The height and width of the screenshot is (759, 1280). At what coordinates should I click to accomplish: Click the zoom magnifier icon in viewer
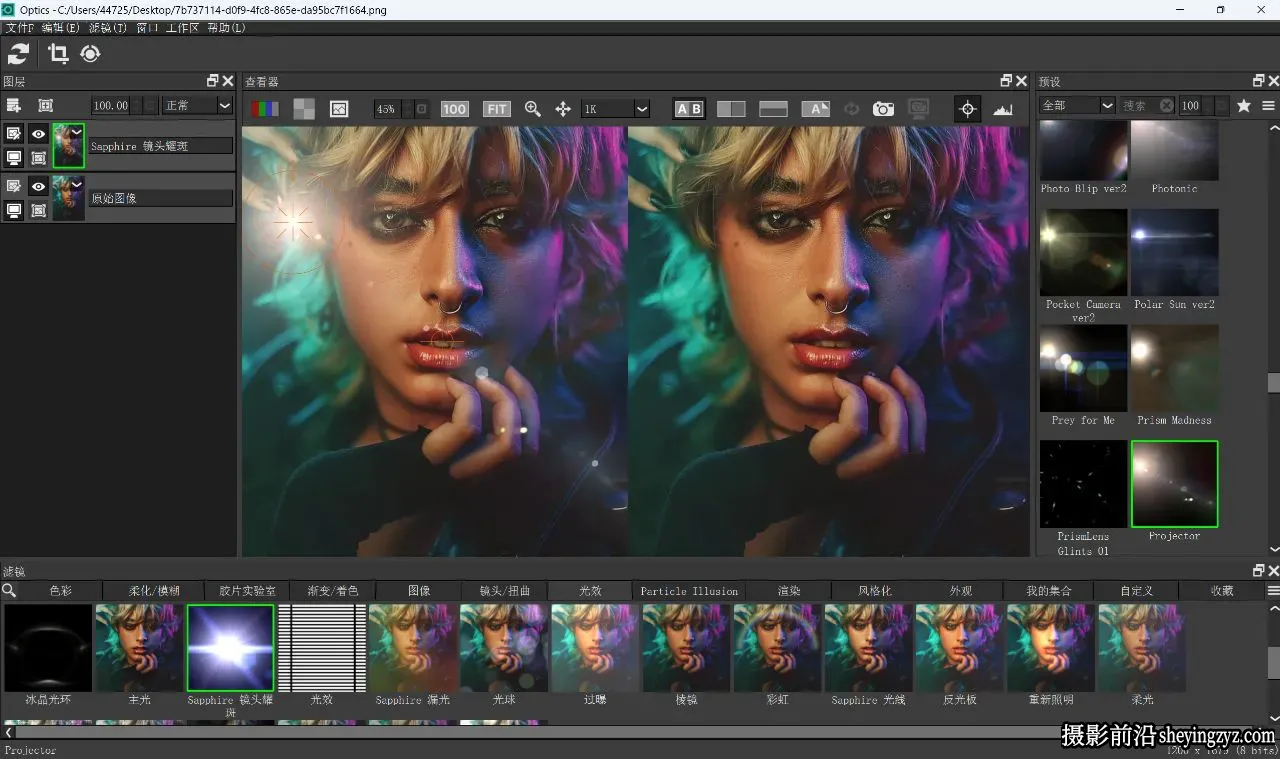[x=533, y=109]
